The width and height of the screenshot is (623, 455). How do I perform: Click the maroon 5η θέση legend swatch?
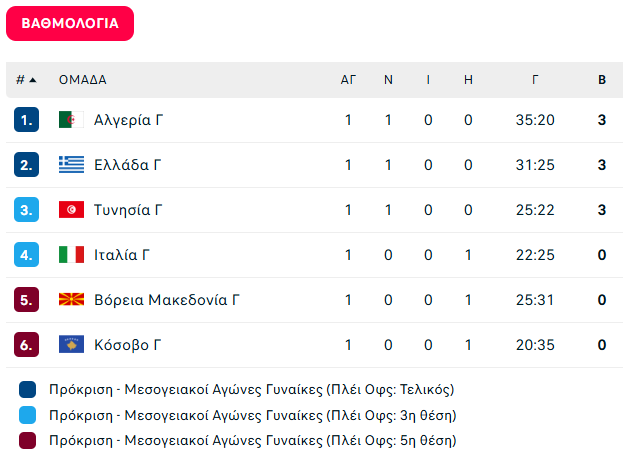coord(27,441)
